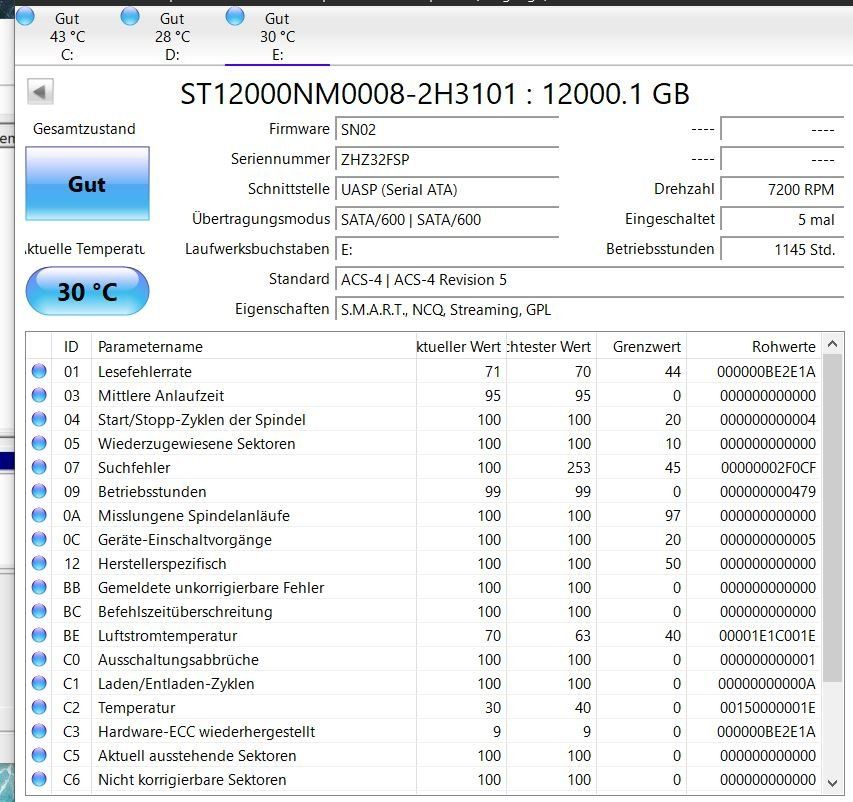
Task: Click the Grenzwert column header
Action: point(641,346)
